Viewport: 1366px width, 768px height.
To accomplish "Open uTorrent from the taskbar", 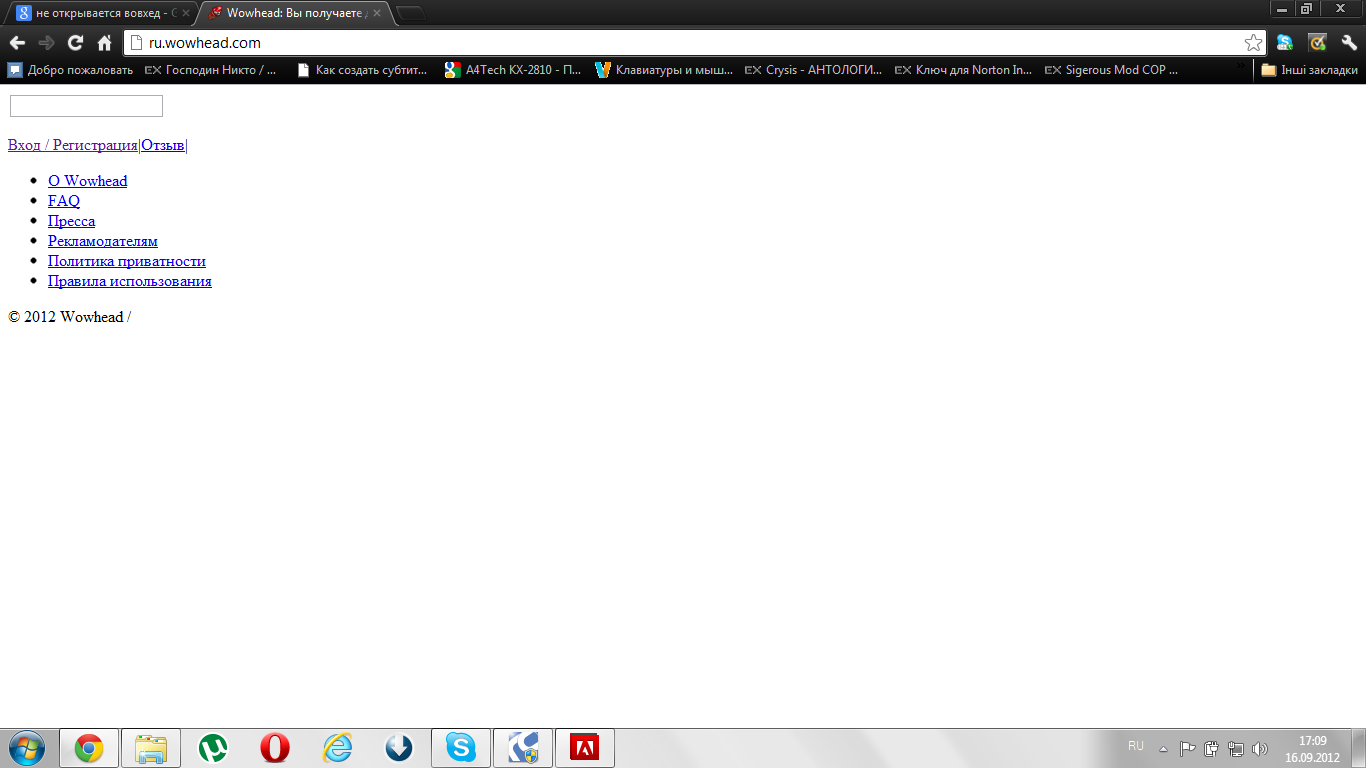I will pos(213,748).
